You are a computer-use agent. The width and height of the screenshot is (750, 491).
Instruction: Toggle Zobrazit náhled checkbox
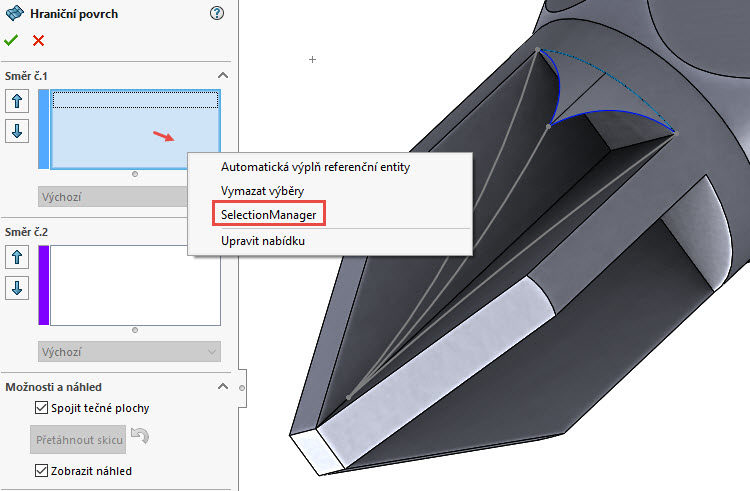coord(42,470)
